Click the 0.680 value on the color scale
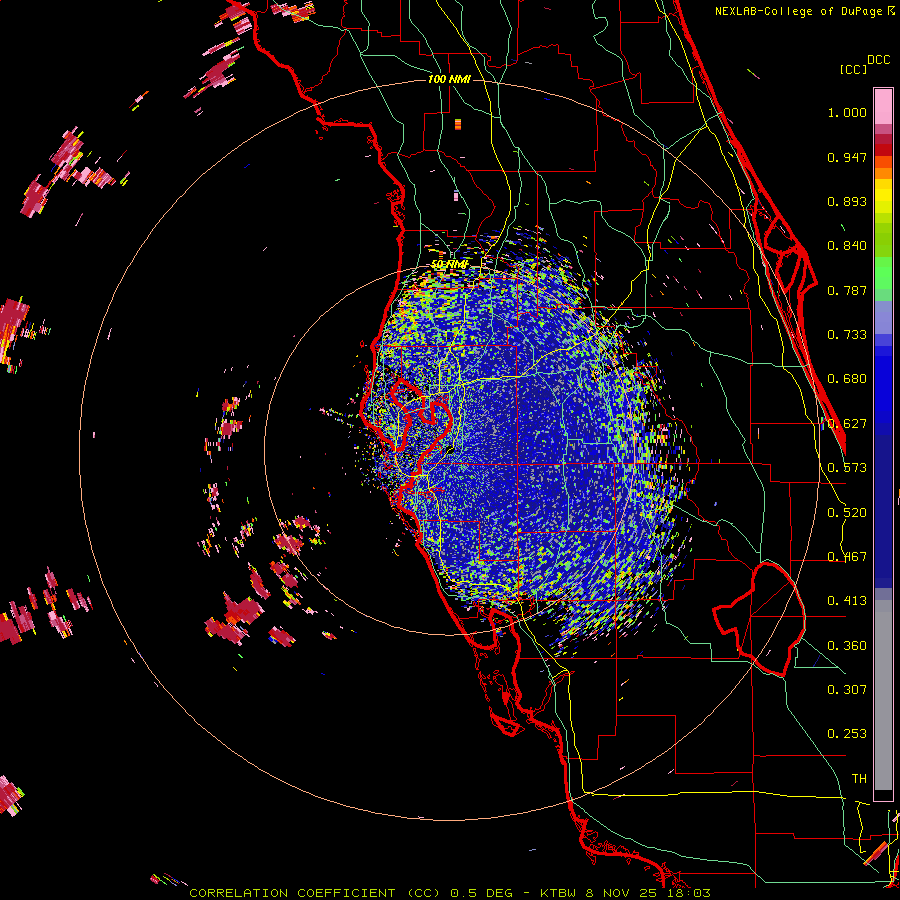 847,379
